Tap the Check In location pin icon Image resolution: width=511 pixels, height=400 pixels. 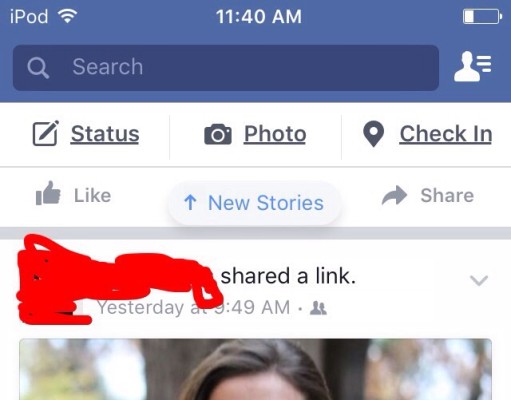pos(373,134)
